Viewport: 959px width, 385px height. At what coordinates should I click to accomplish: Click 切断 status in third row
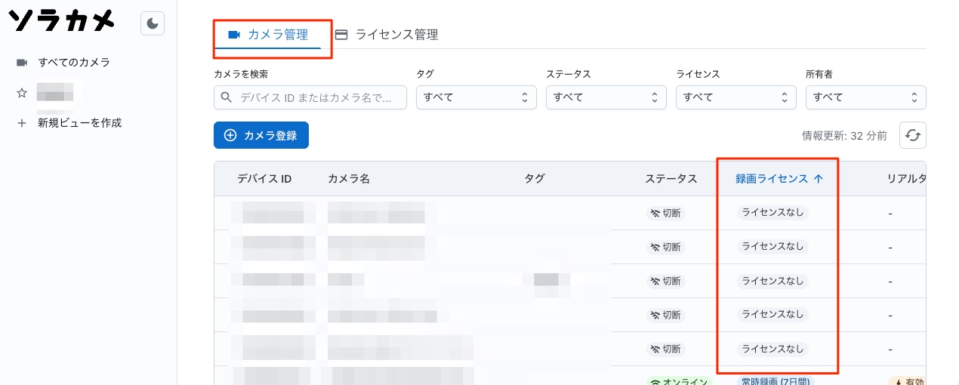point(666,282)
